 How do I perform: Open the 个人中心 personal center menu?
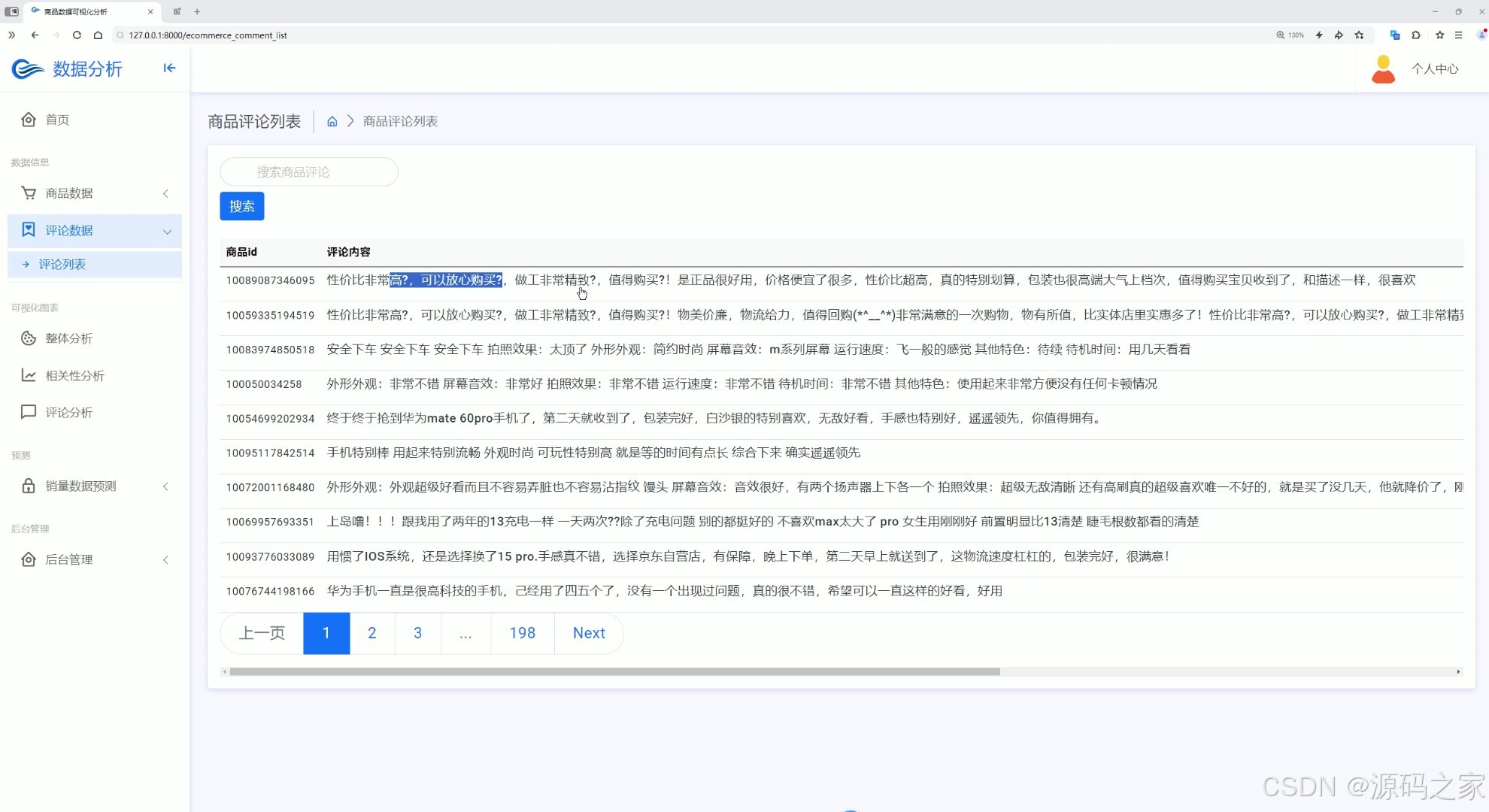(1434, 69)
